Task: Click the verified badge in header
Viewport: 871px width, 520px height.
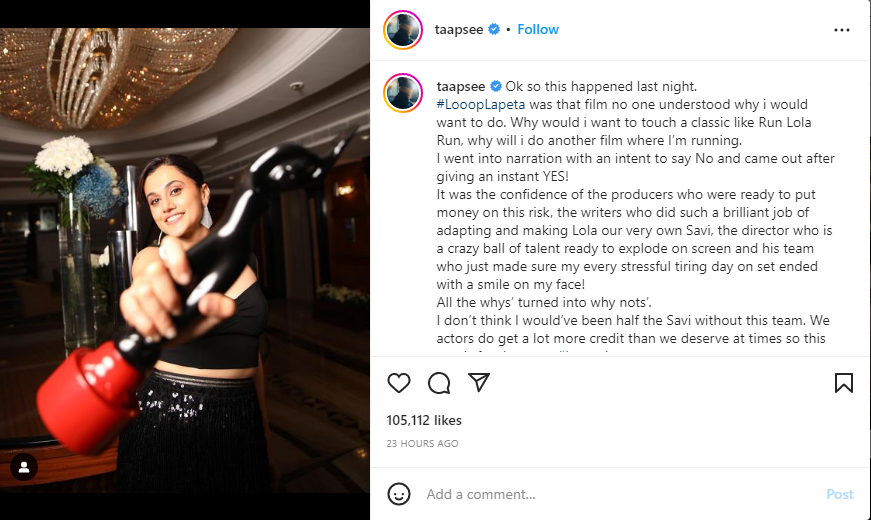Action: click(493, 30)
